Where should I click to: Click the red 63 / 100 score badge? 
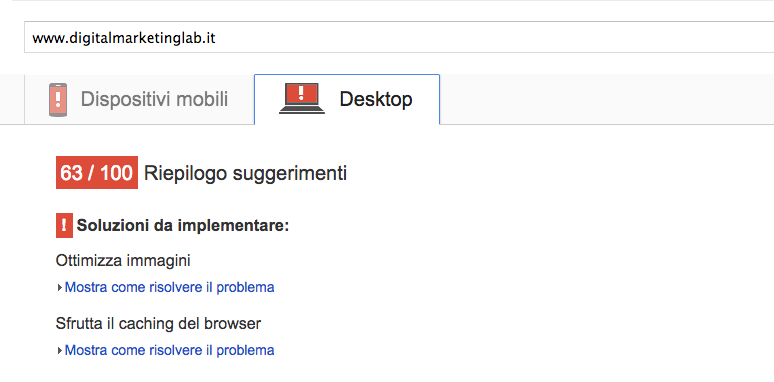coord(97,173)
